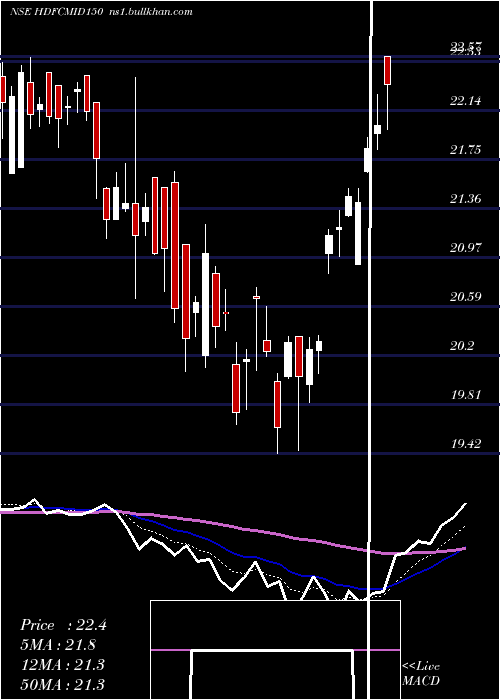Viewport: 500px width, 700px height.
Task: Select the 21.36 price axis label
Action: (x=466, y=199)
